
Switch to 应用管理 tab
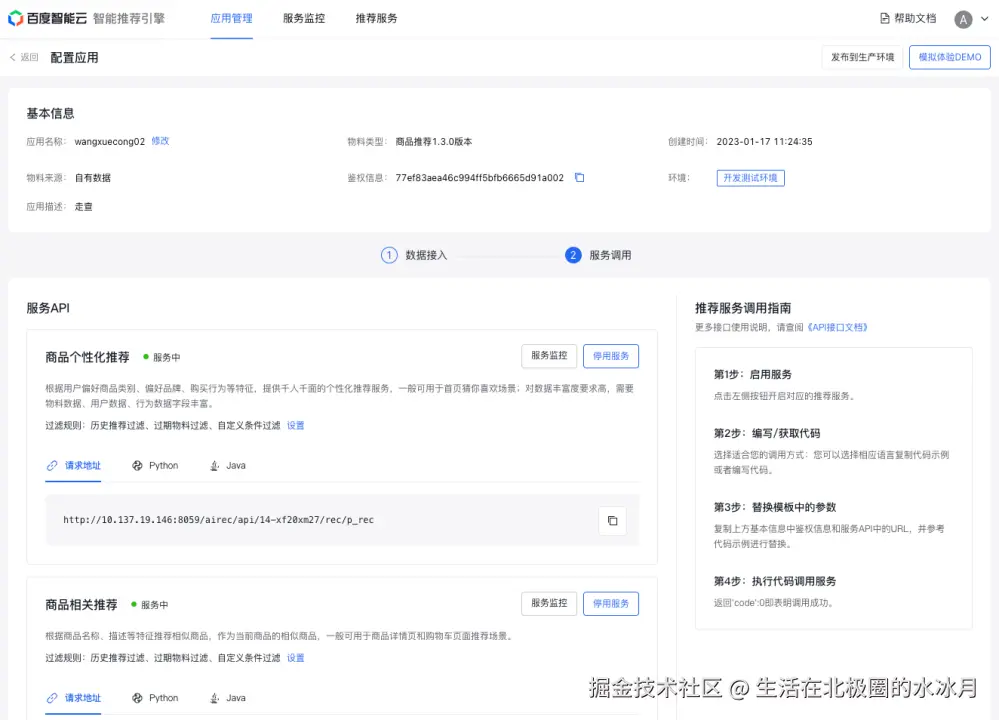[x=231, y=18]
